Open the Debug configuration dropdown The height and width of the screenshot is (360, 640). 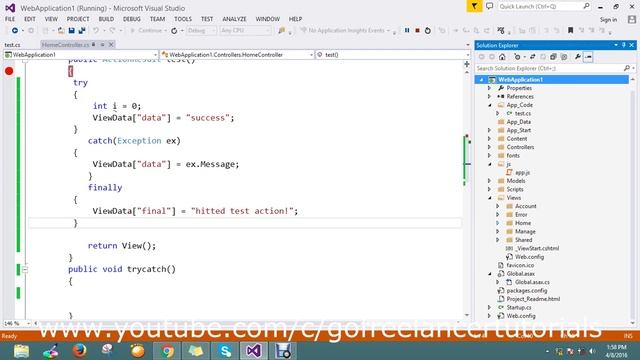pyautogui.click(x=202, y=30)
